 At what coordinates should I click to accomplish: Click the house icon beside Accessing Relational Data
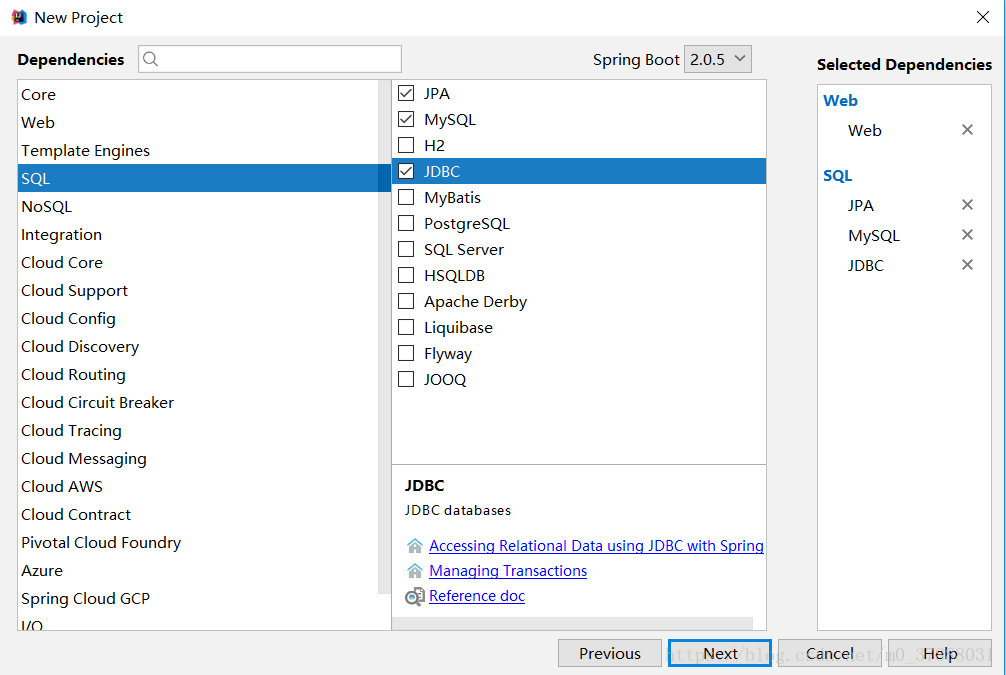pos(415,546)
